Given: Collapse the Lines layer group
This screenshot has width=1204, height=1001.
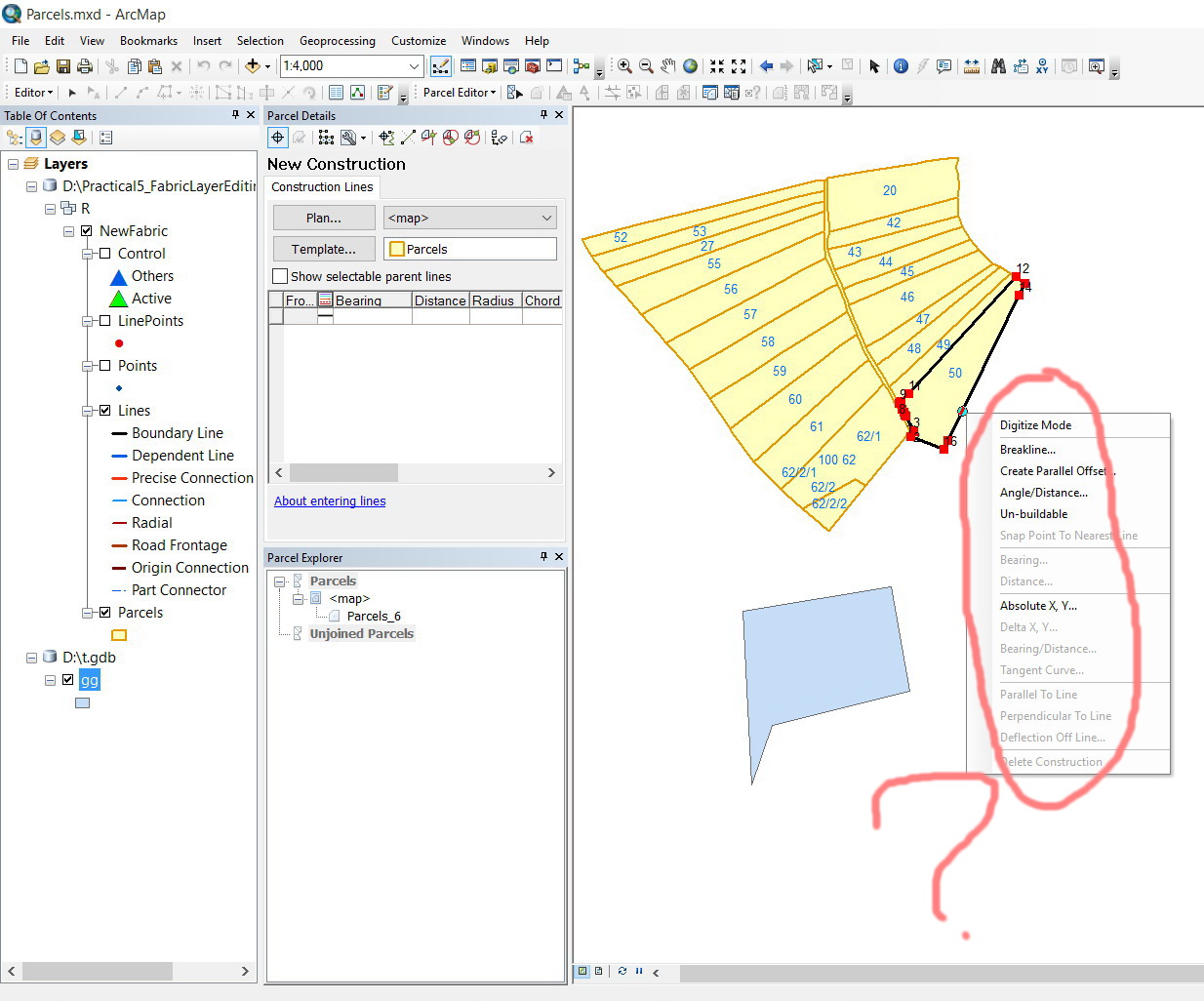Looking at the screenshot, I should [x=88, y=411].
